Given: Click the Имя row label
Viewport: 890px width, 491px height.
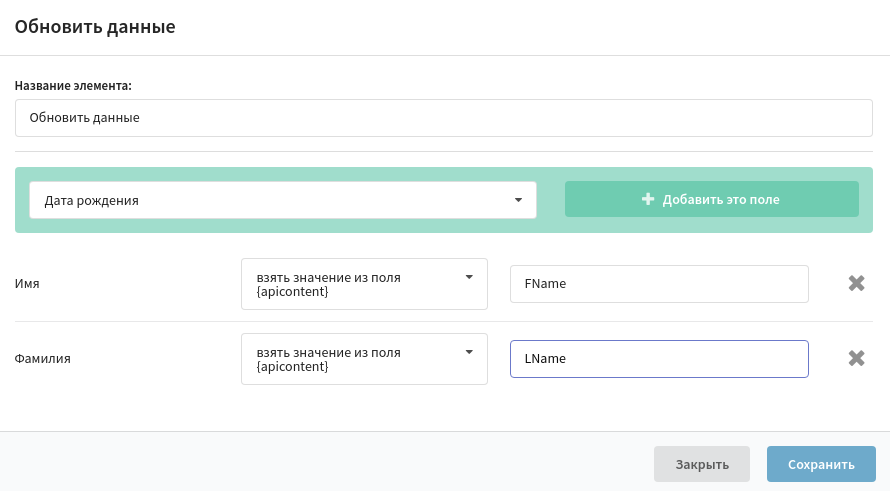Looking at the screenshot, I should (27, 283).
